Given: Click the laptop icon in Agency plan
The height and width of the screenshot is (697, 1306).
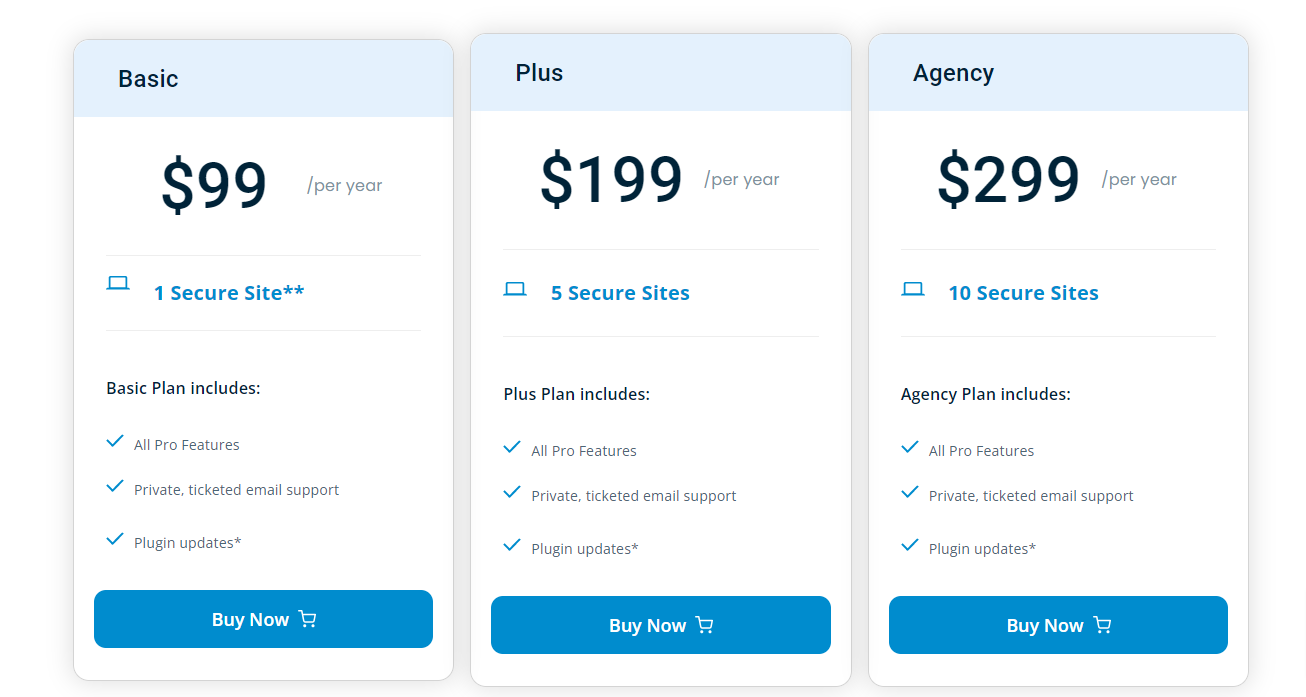Looking at the screenshot, I should pyautogui.click(x=913, y=289).
